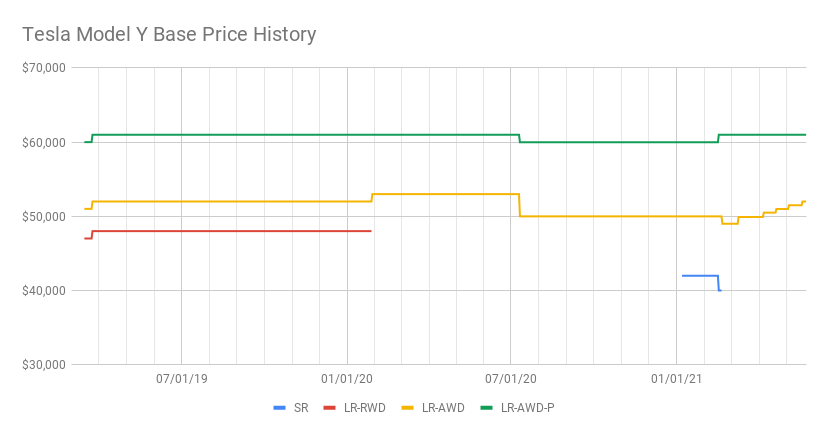The width and height of the screenshot is (828, 437).
Task: Click the $70,000 y-axis label
Action: pos(45,68)
